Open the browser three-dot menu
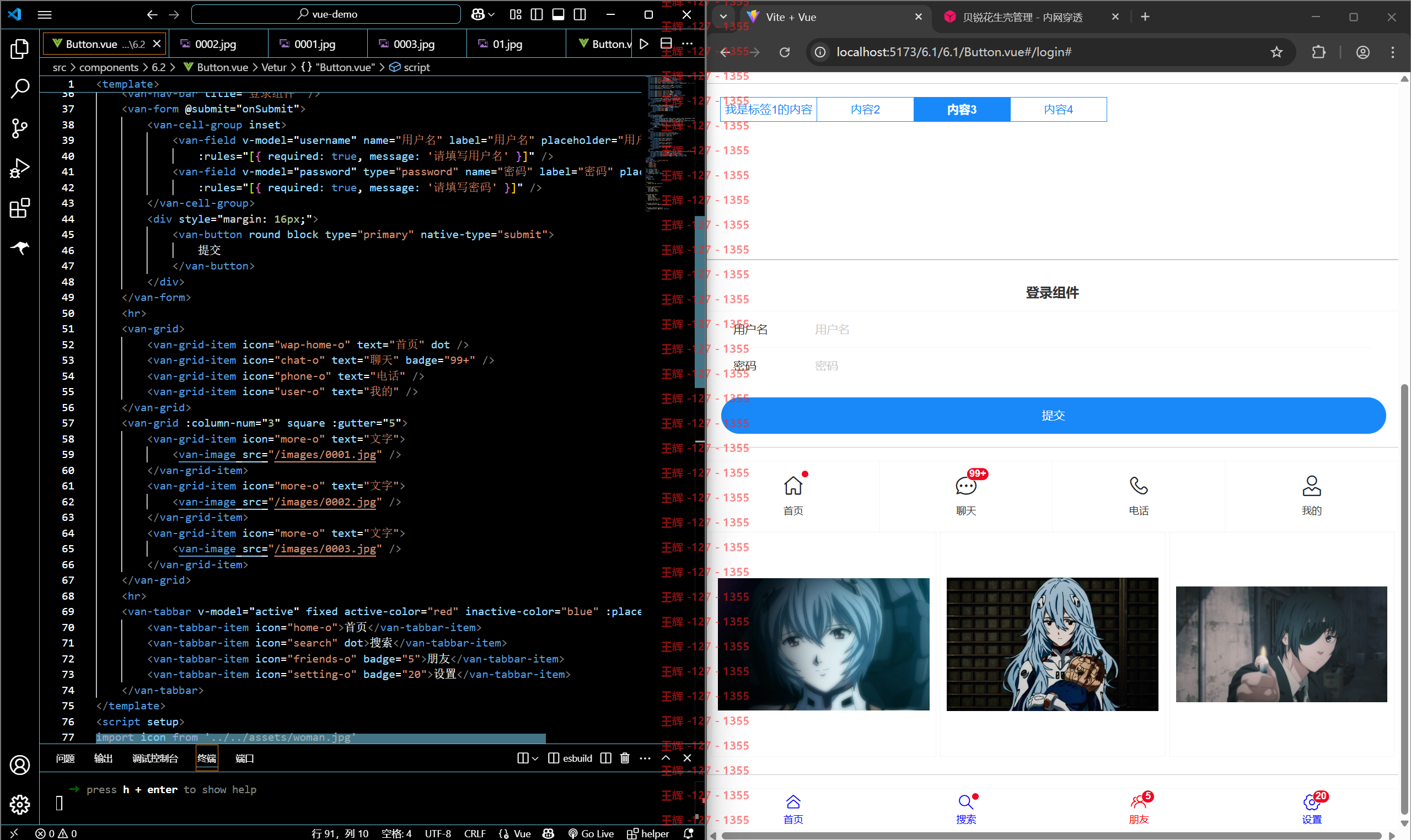Image resolution: width=1411 pixels, height=840 pixels. [1393, 52]
